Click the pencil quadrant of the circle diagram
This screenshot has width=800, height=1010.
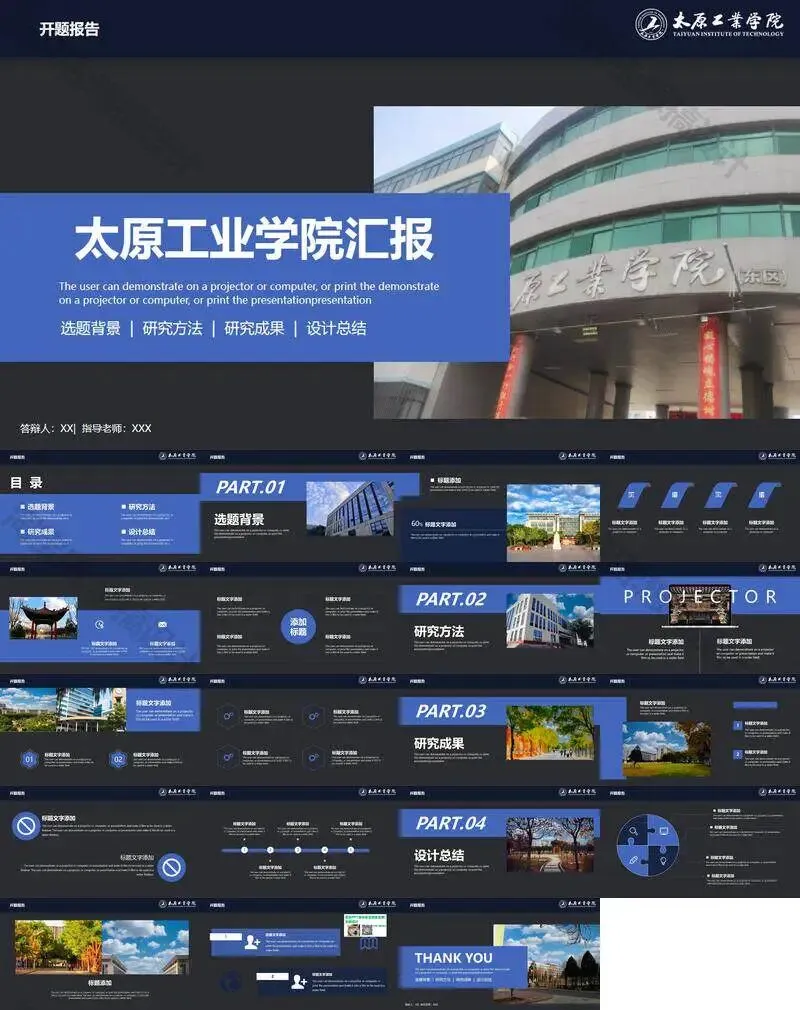[633, 861]
